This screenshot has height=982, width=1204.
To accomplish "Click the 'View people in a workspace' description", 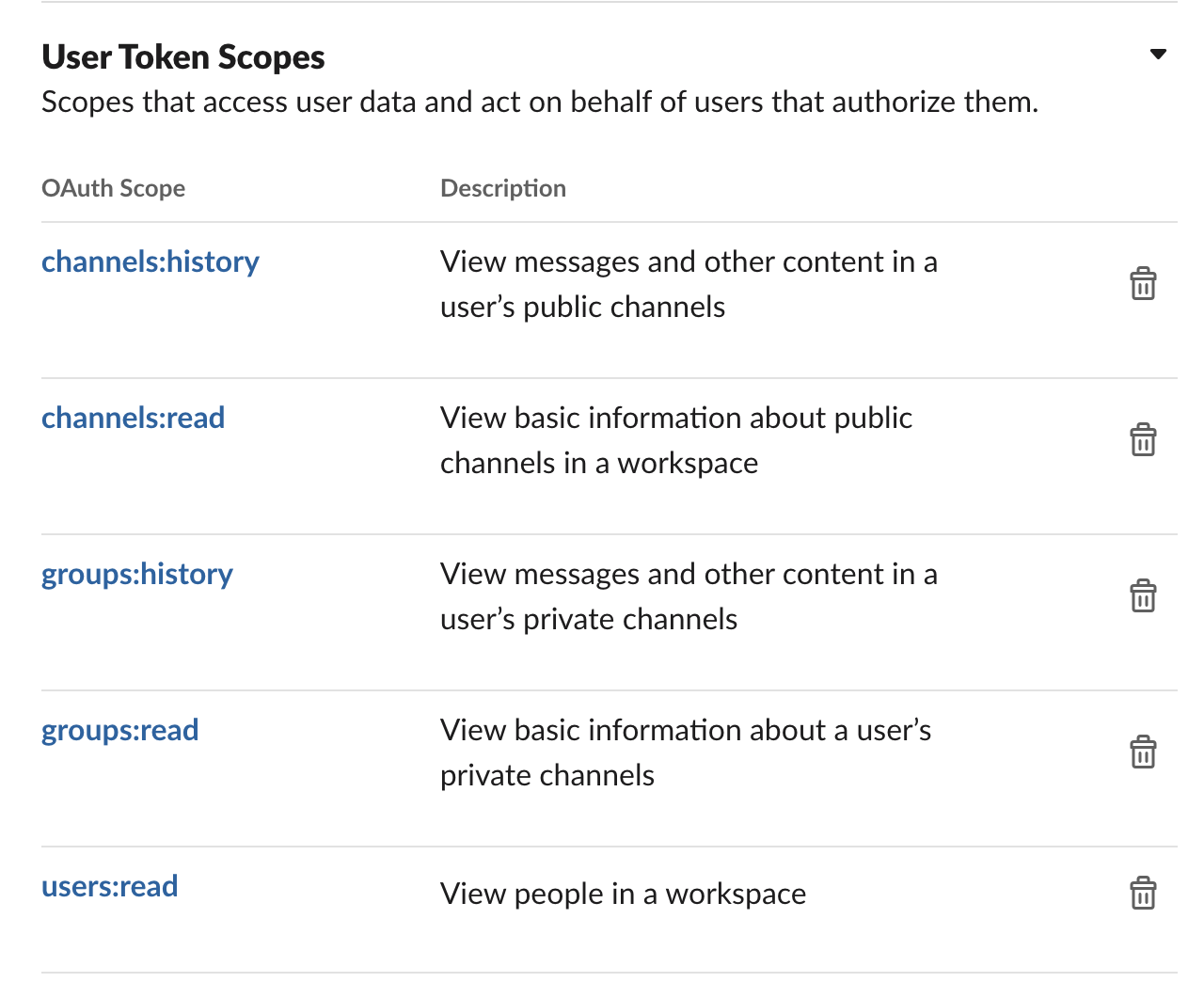I will 623,894.
